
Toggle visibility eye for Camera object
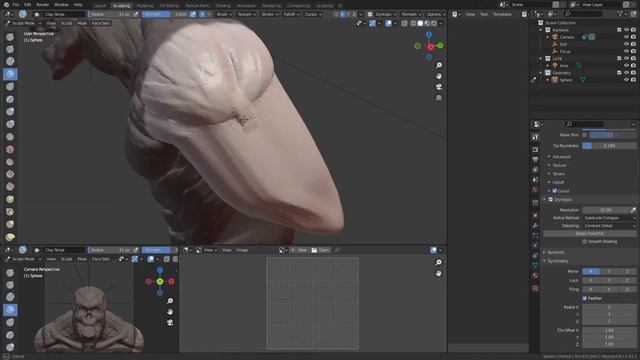coord(626,37)
